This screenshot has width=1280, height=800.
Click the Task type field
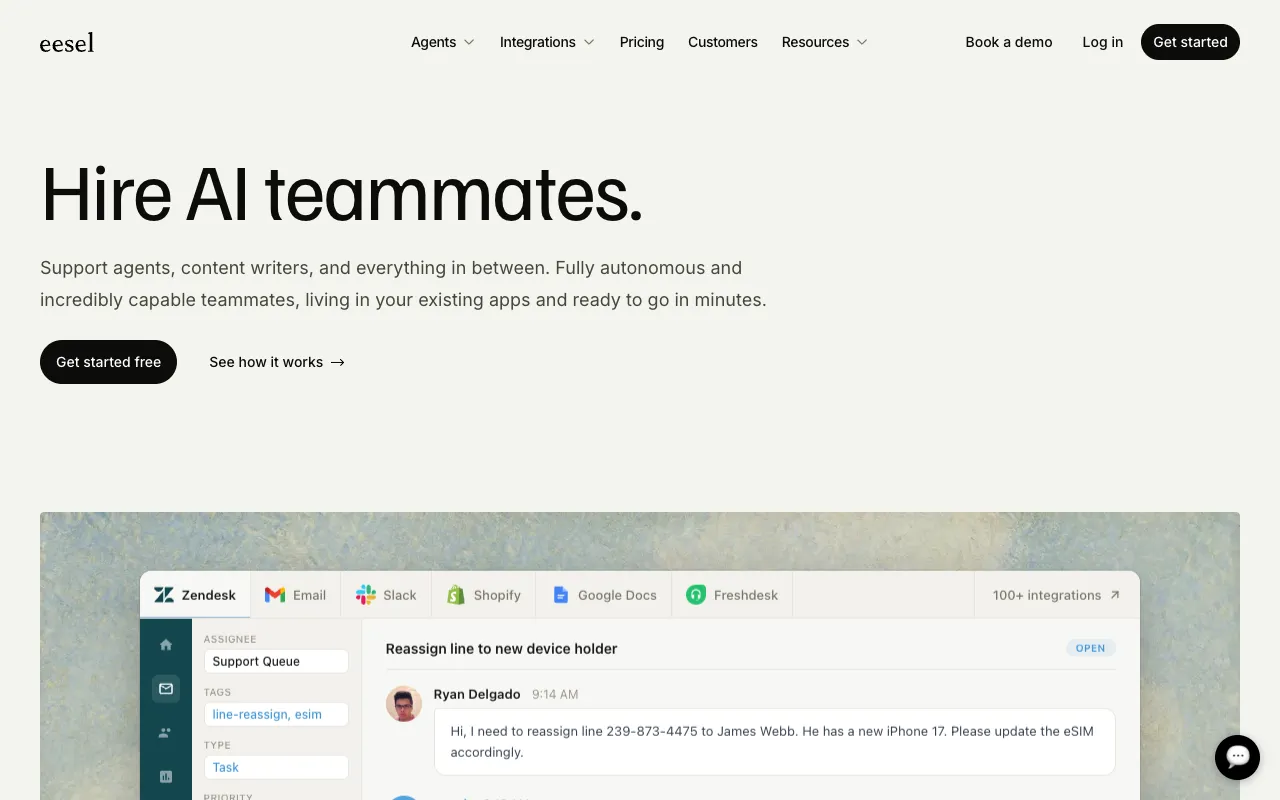pos(276,767)
